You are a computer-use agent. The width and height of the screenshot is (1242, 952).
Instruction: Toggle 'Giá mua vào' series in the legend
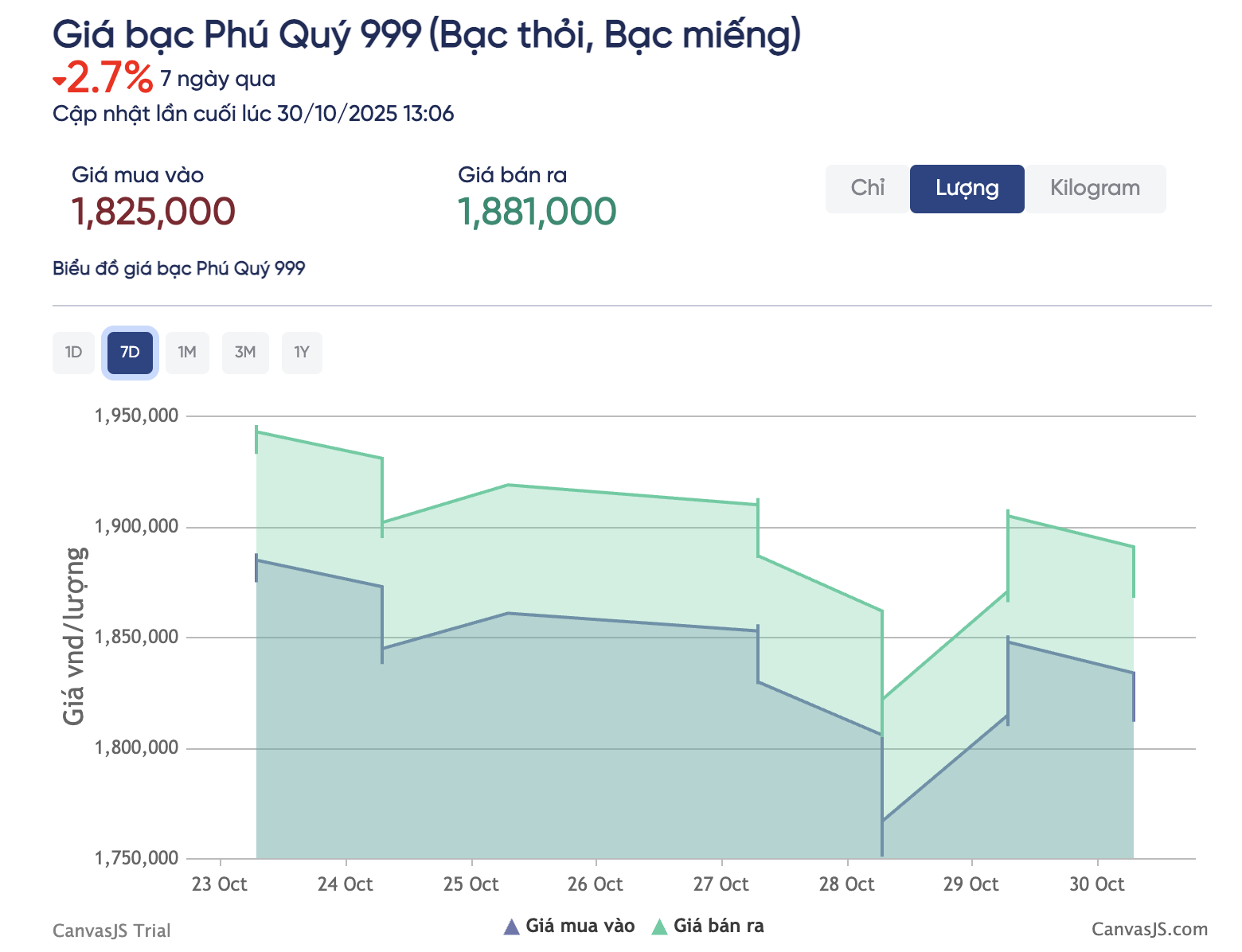click(580, 926)
